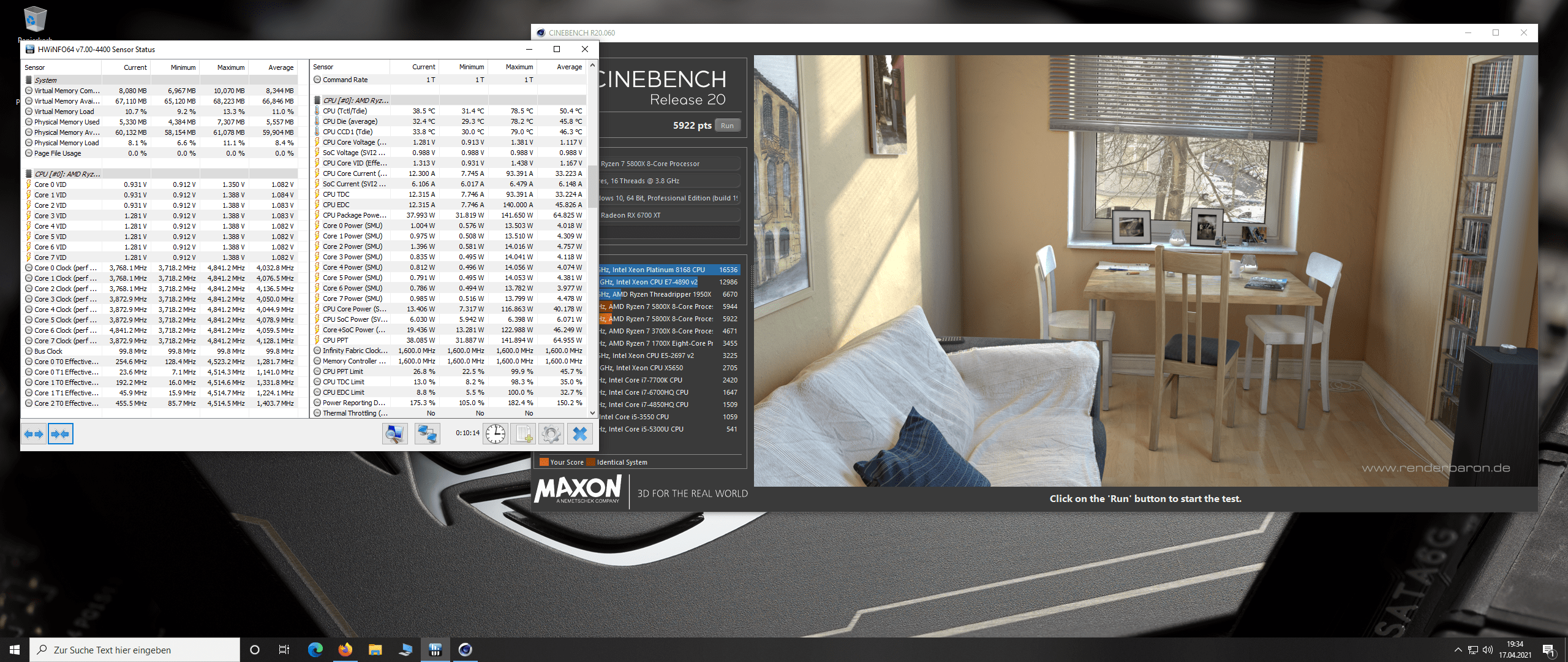Image resolution: width=1568 pixels, height=662 pixels.
Task: Click Ryzen 7 5800X processor info field
Action: click(669, 164)
